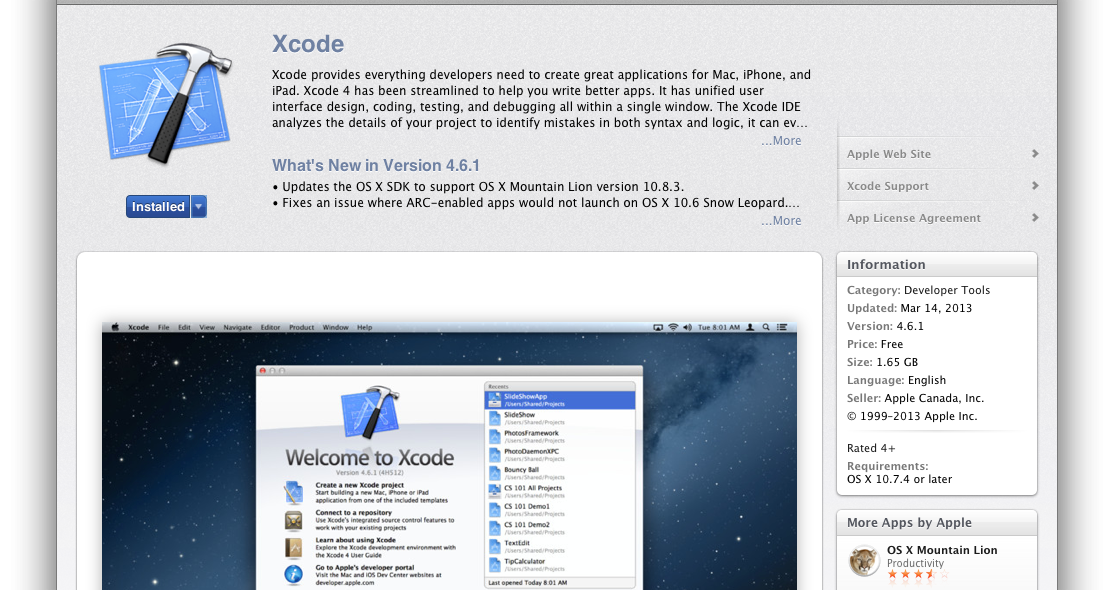
Task: Click the book icon beside Learn about using Xcode
Action: [293, 547]
